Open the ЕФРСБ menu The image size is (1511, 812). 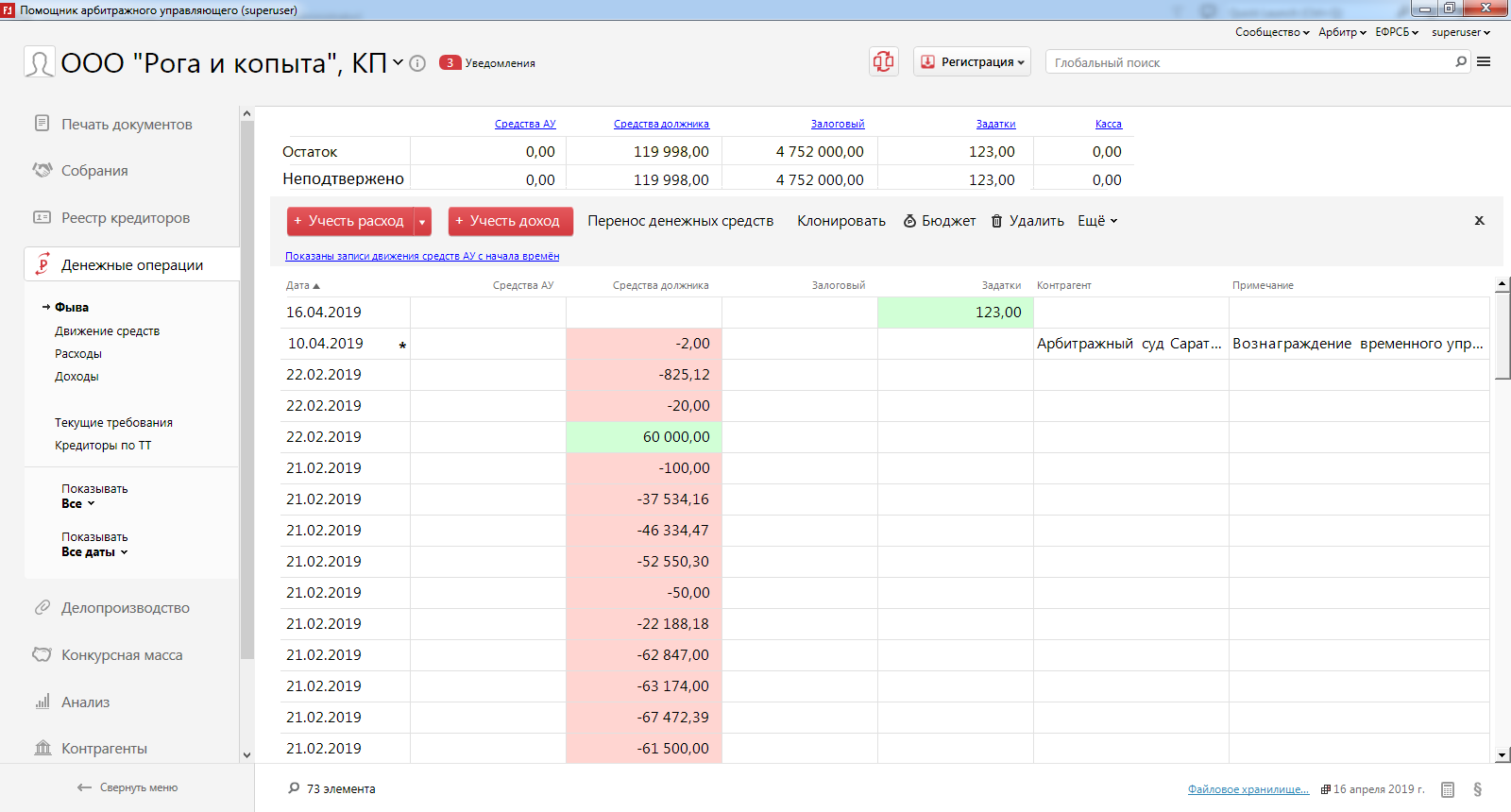tap(1397, 32)
